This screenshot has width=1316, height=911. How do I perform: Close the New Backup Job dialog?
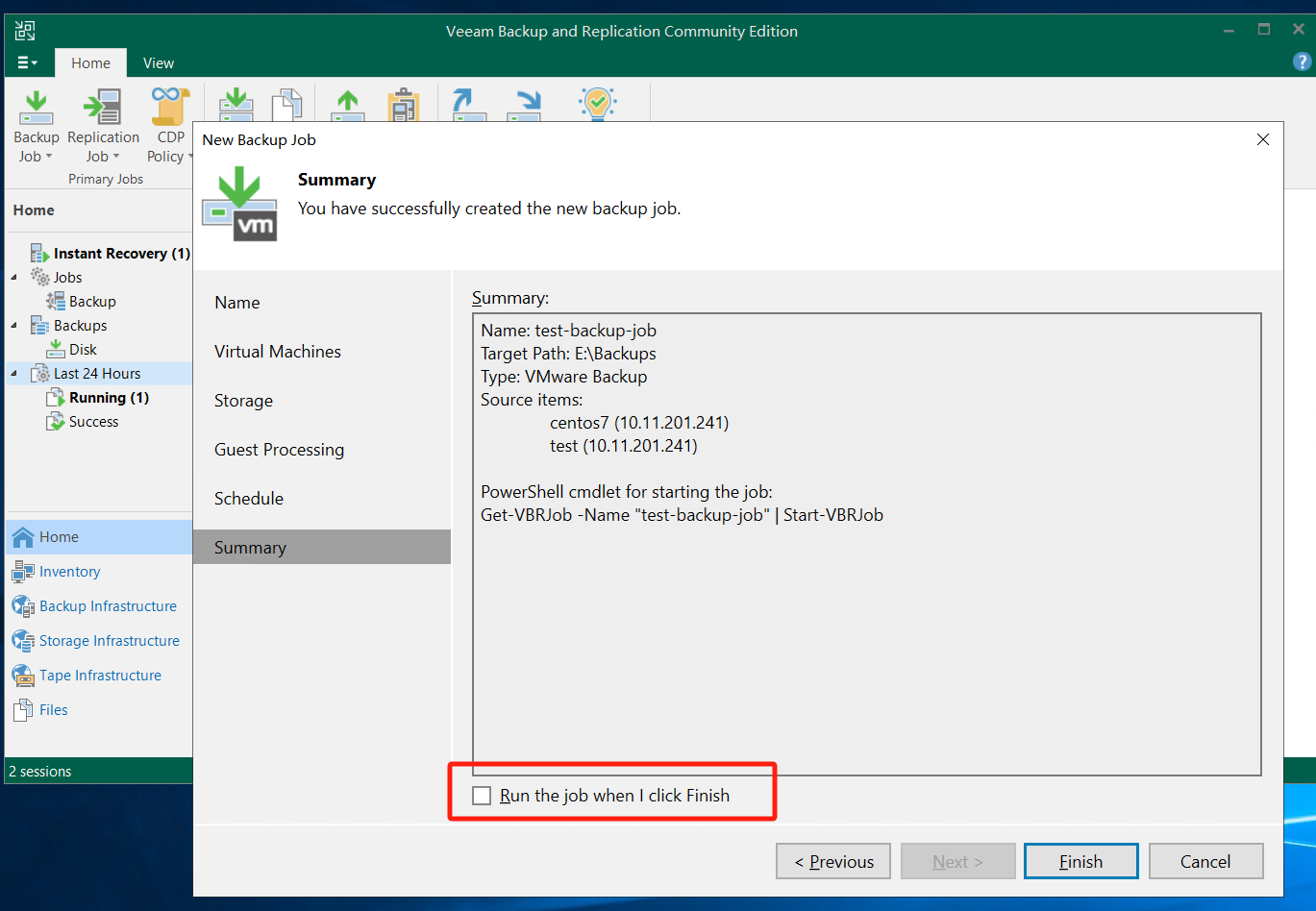(x=1263, y=139)
